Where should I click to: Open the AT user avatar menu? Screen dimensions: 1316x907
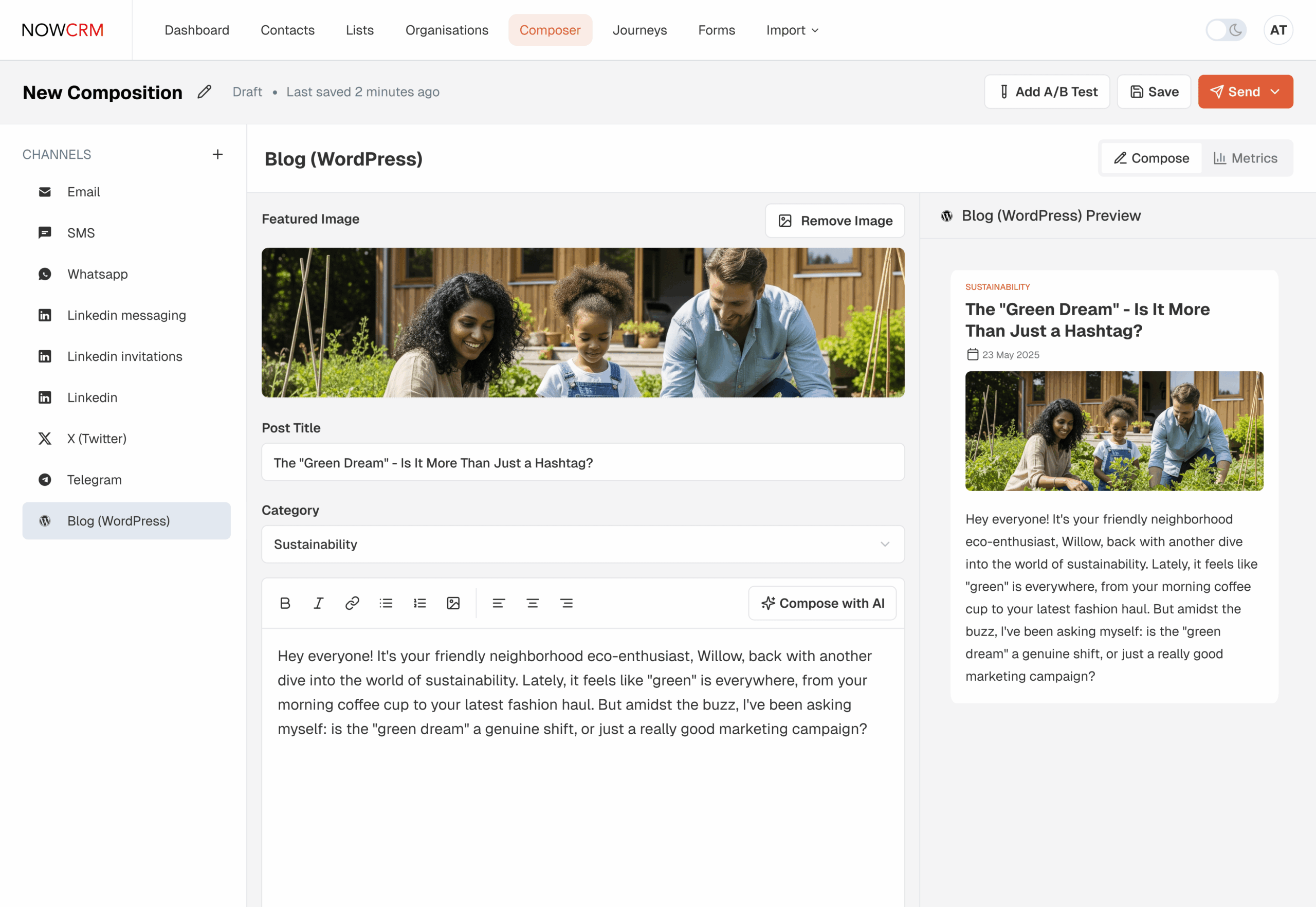point(1278,30)
